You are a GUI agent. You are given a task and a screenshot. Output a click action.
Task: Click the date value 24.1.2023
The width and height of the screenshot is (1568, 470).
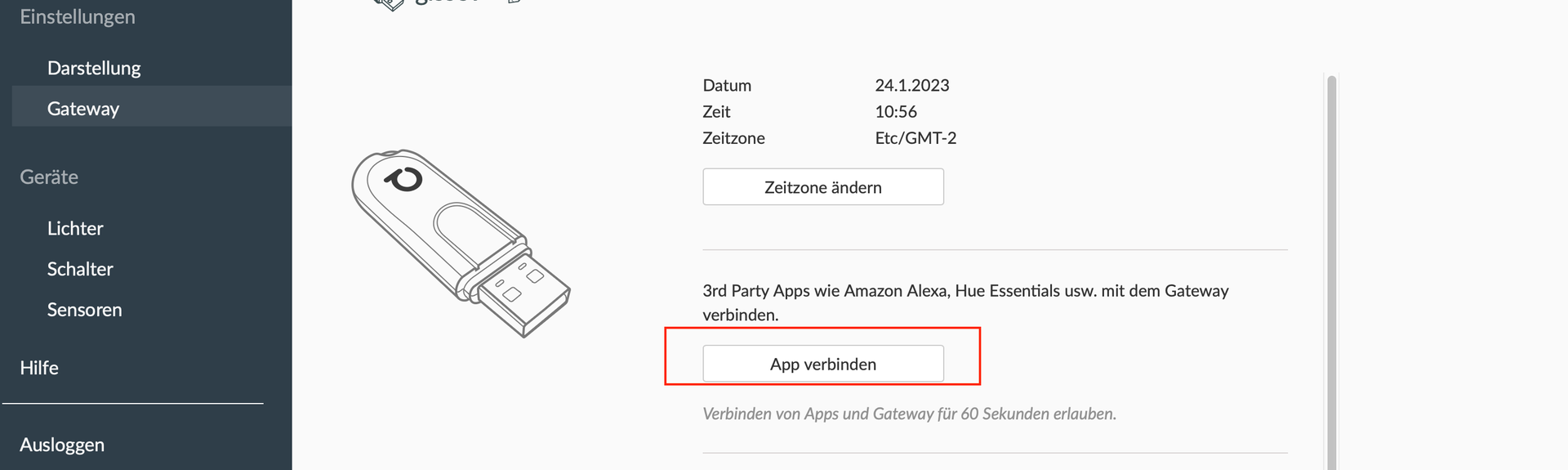click(x=911, y=85)
